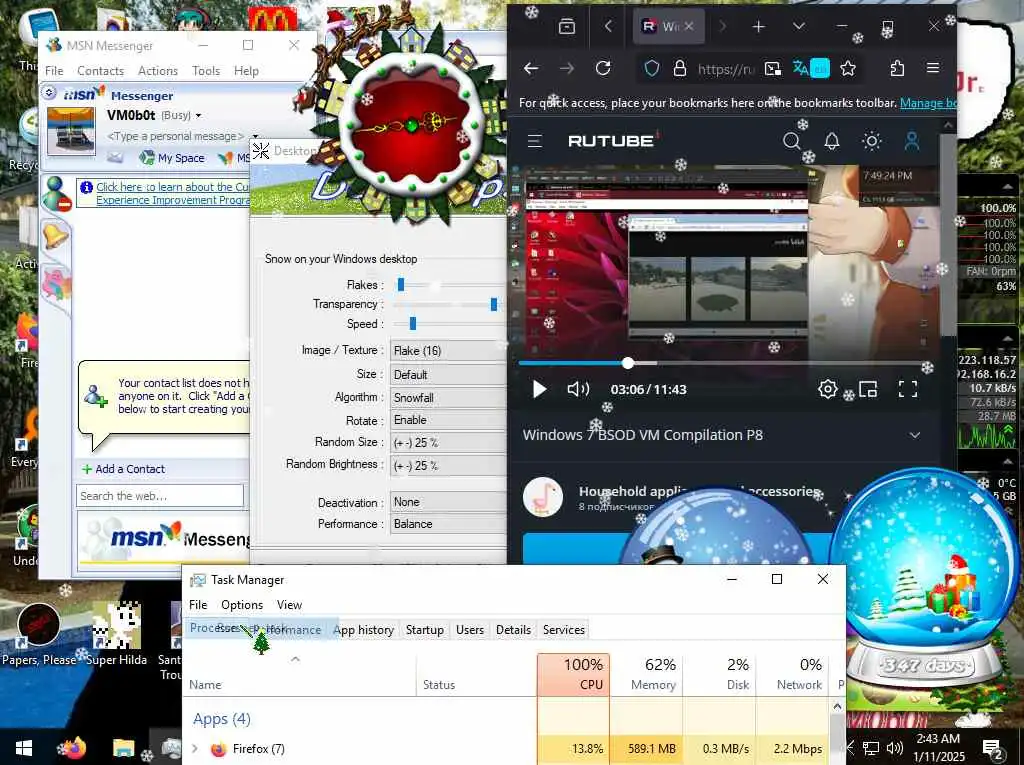Expand Windows 7 BSOD video description
Viewport: 1024px width, 765px height.
[915, 435]
